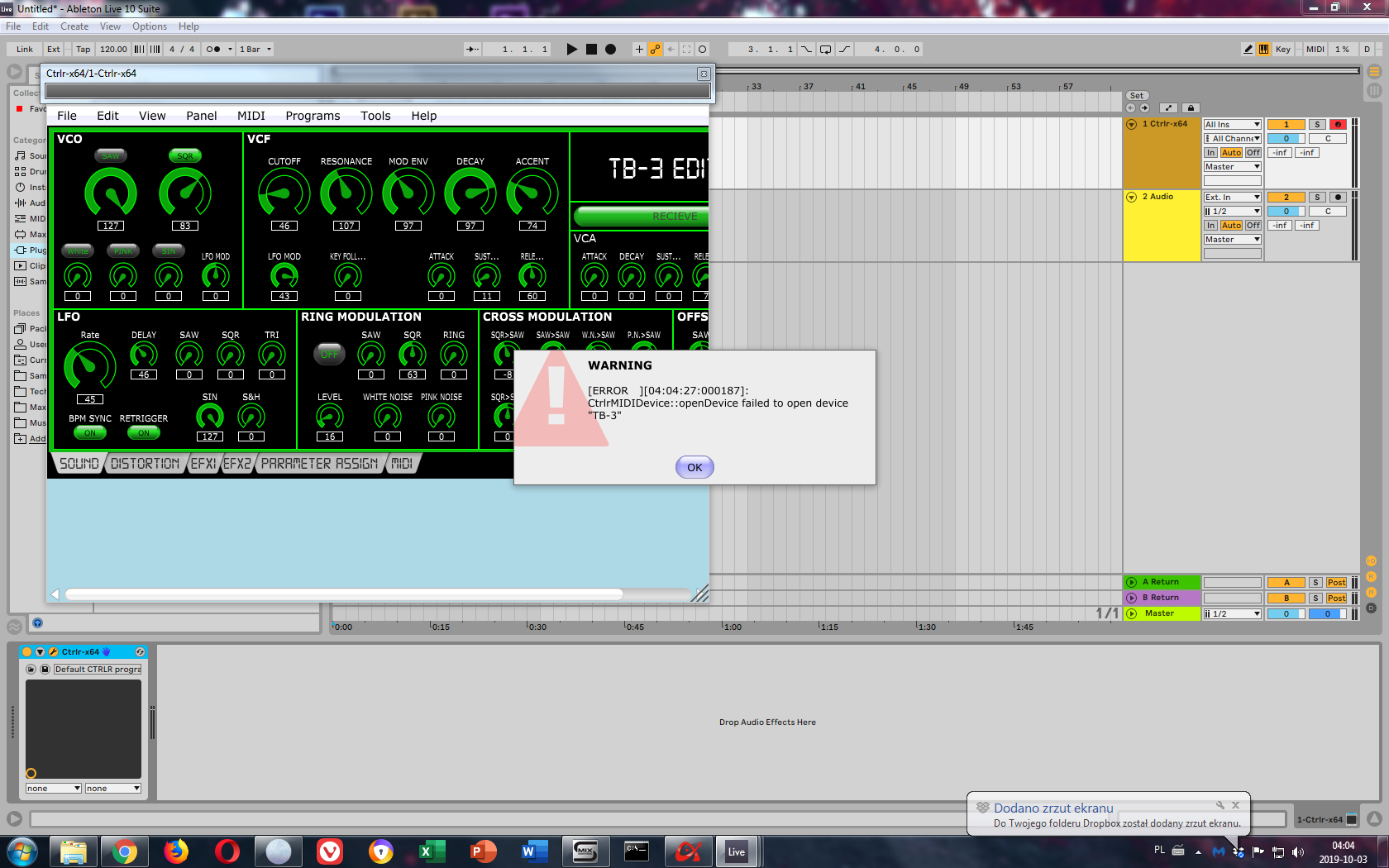Switch to the DISTORTION tab
The height and width of the screenshot is (868, 1389).
pyautogui.click(x=145, y=464)
